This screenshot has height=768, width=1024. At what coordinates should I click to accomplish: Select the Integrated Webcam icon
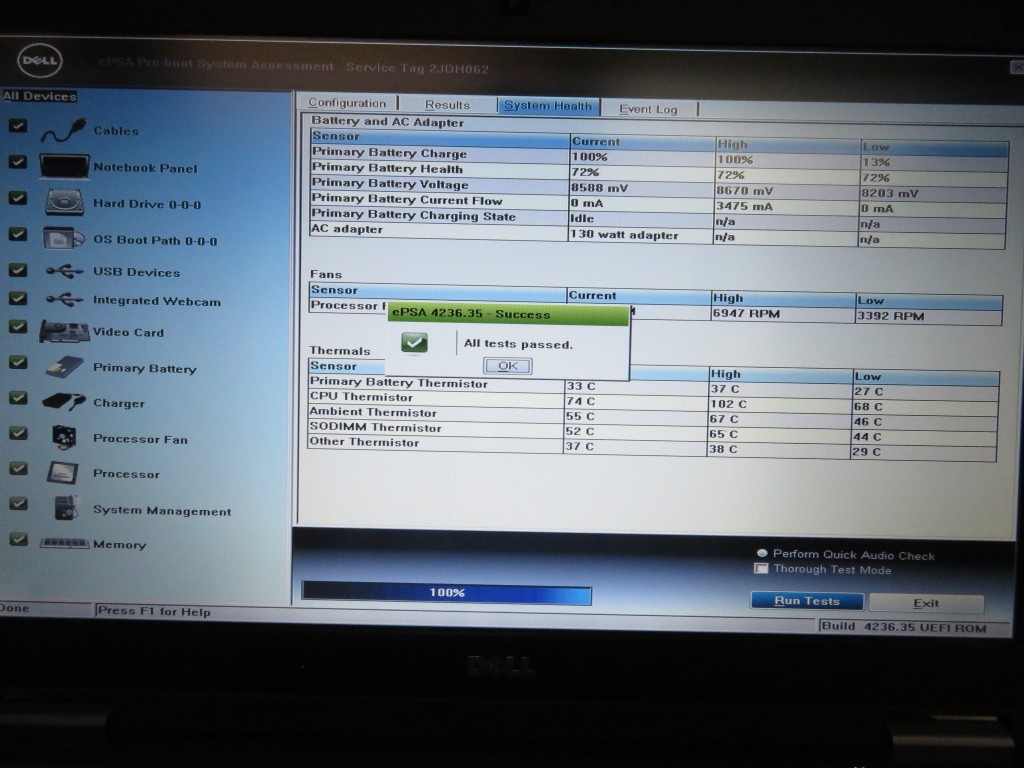click(65, 299)
